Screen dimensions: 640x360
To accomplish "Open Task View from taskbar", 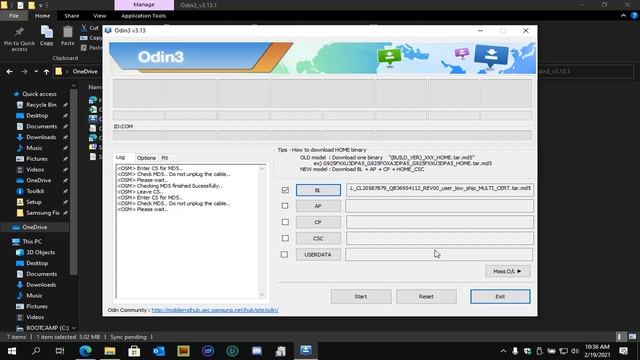I will click(x=60, y=351).
